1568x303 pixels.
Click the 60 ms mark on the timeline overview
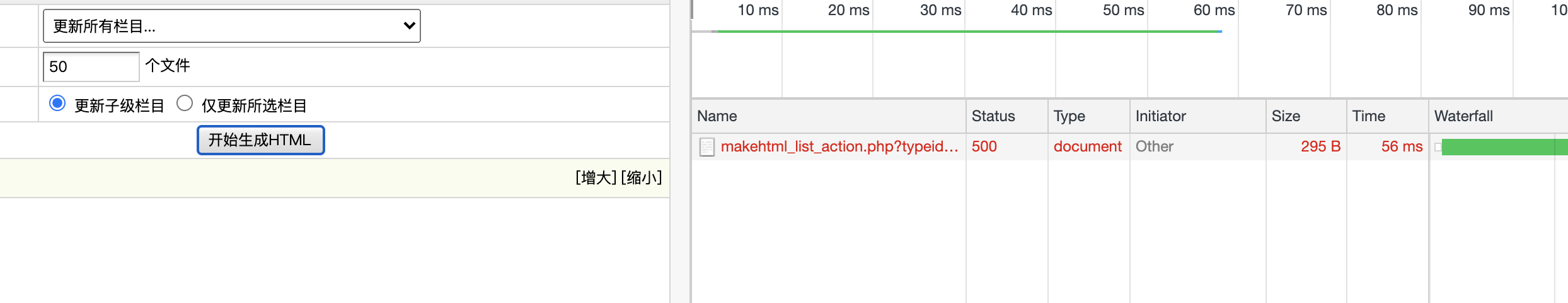click(x=1214, y=10)
